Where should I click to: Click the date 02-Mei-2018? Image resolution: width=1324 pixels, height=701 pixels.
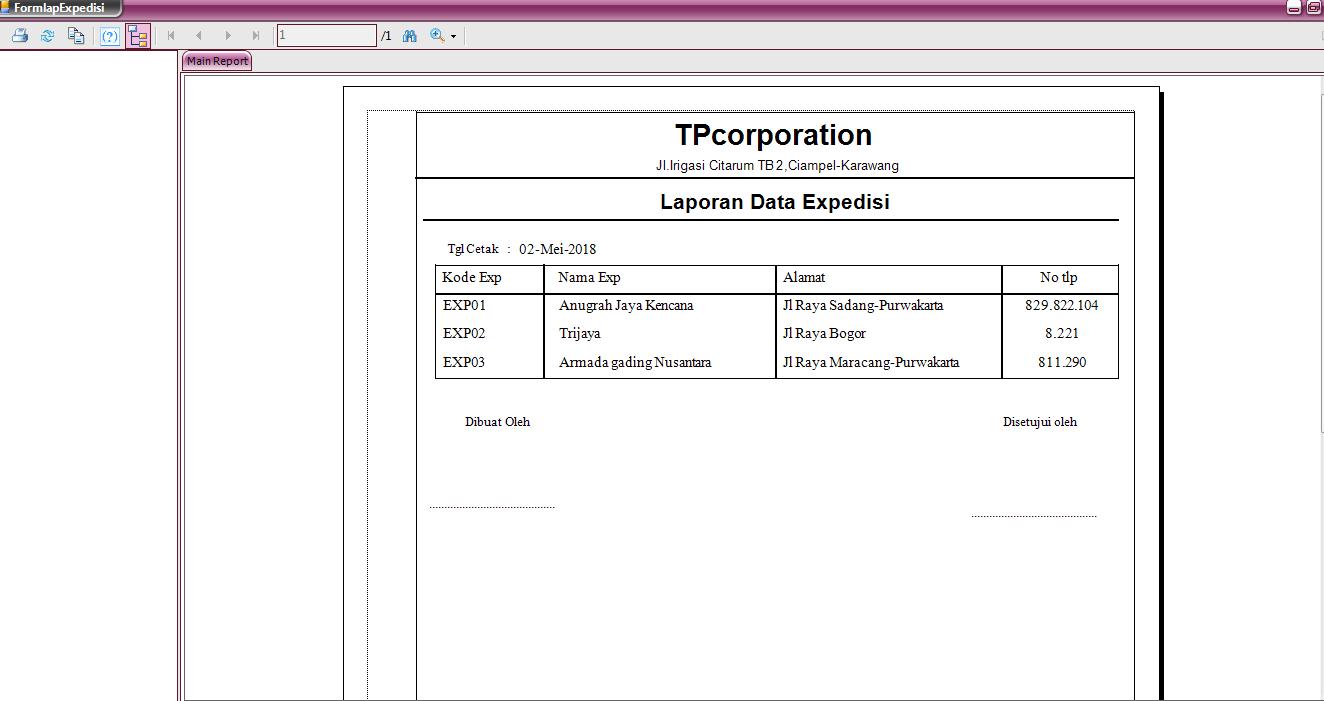coord(557,249)
